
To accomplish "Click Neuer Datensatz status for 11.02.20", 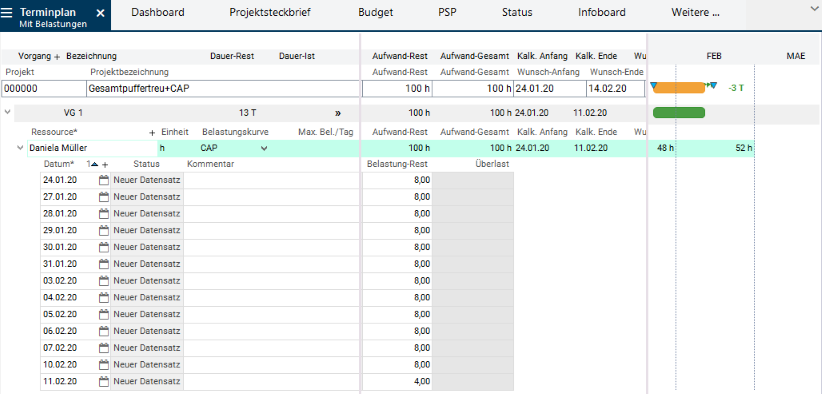I will tap(147, 381).
